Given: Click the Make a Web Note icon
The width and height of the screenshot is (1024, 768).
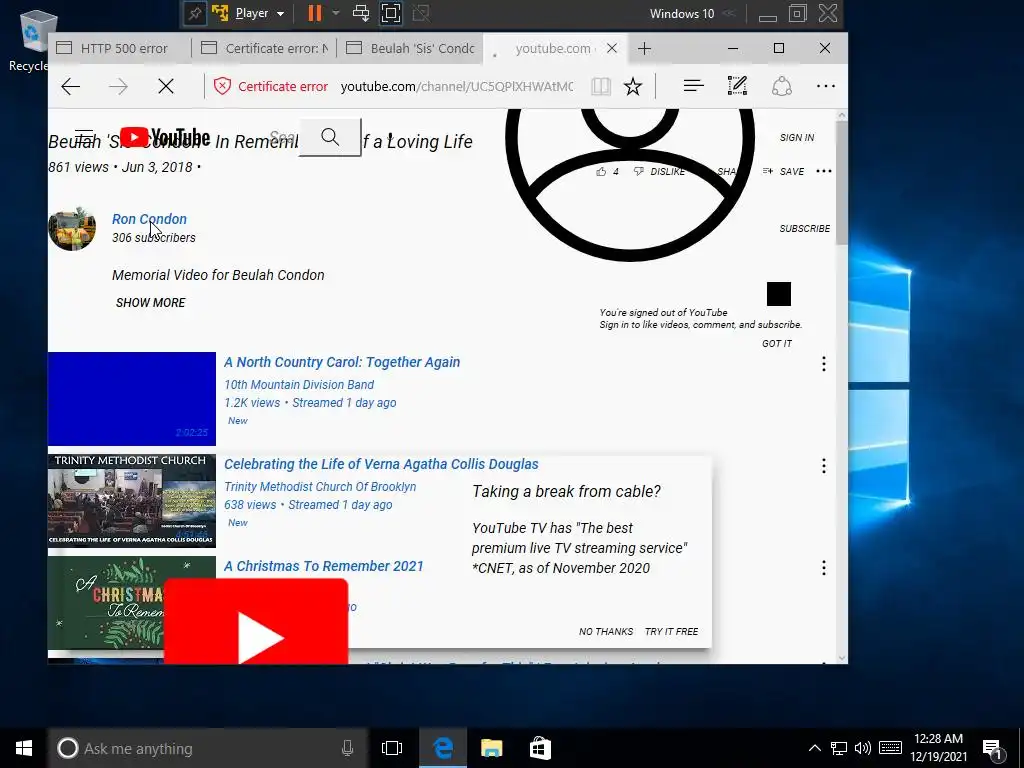Looking at the screenshot, I should click(737, 86).
